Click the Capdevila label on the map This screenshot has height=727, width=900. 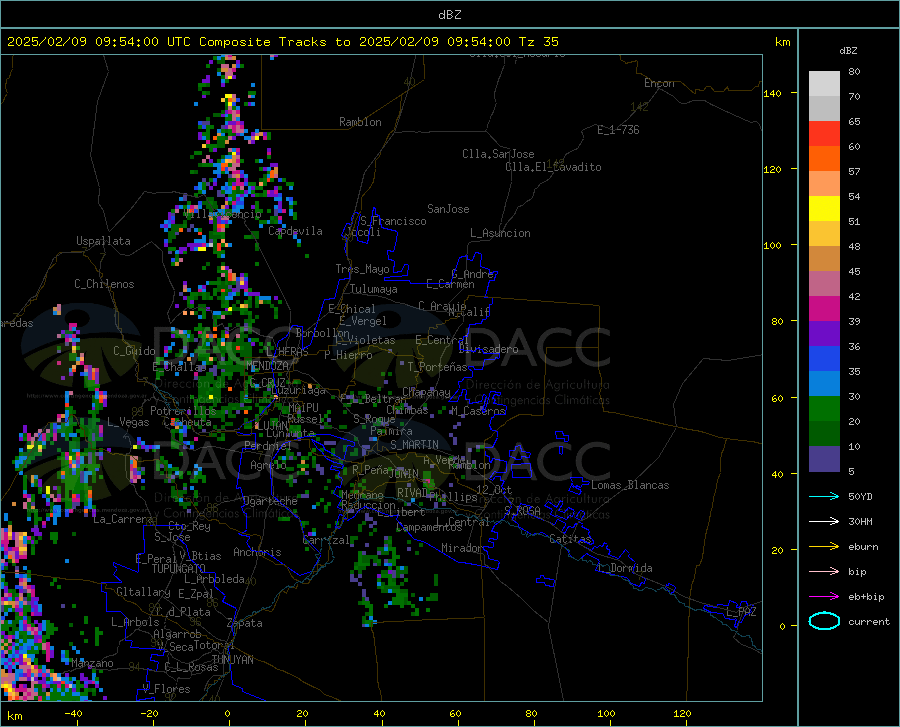coord(295,231)
